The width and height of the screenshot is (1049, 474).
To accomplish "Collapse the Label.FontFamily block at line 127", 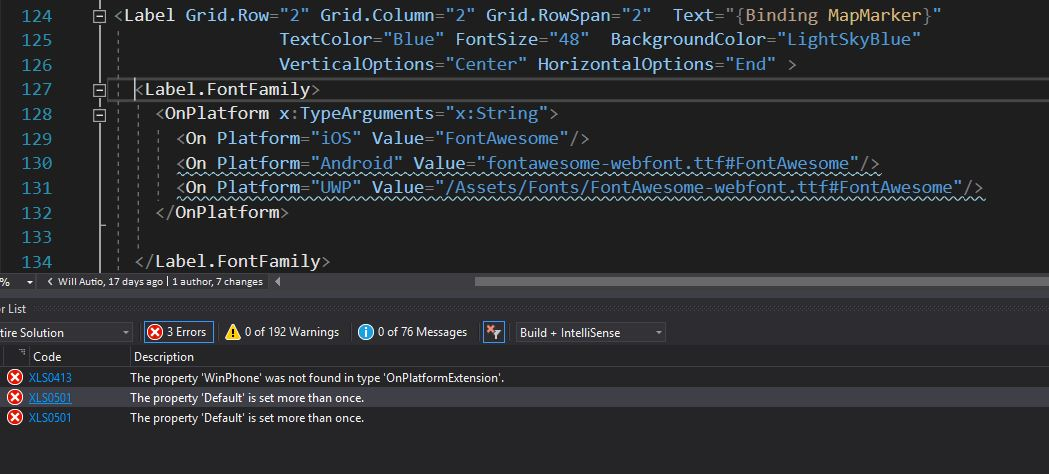I will [99, 90].
